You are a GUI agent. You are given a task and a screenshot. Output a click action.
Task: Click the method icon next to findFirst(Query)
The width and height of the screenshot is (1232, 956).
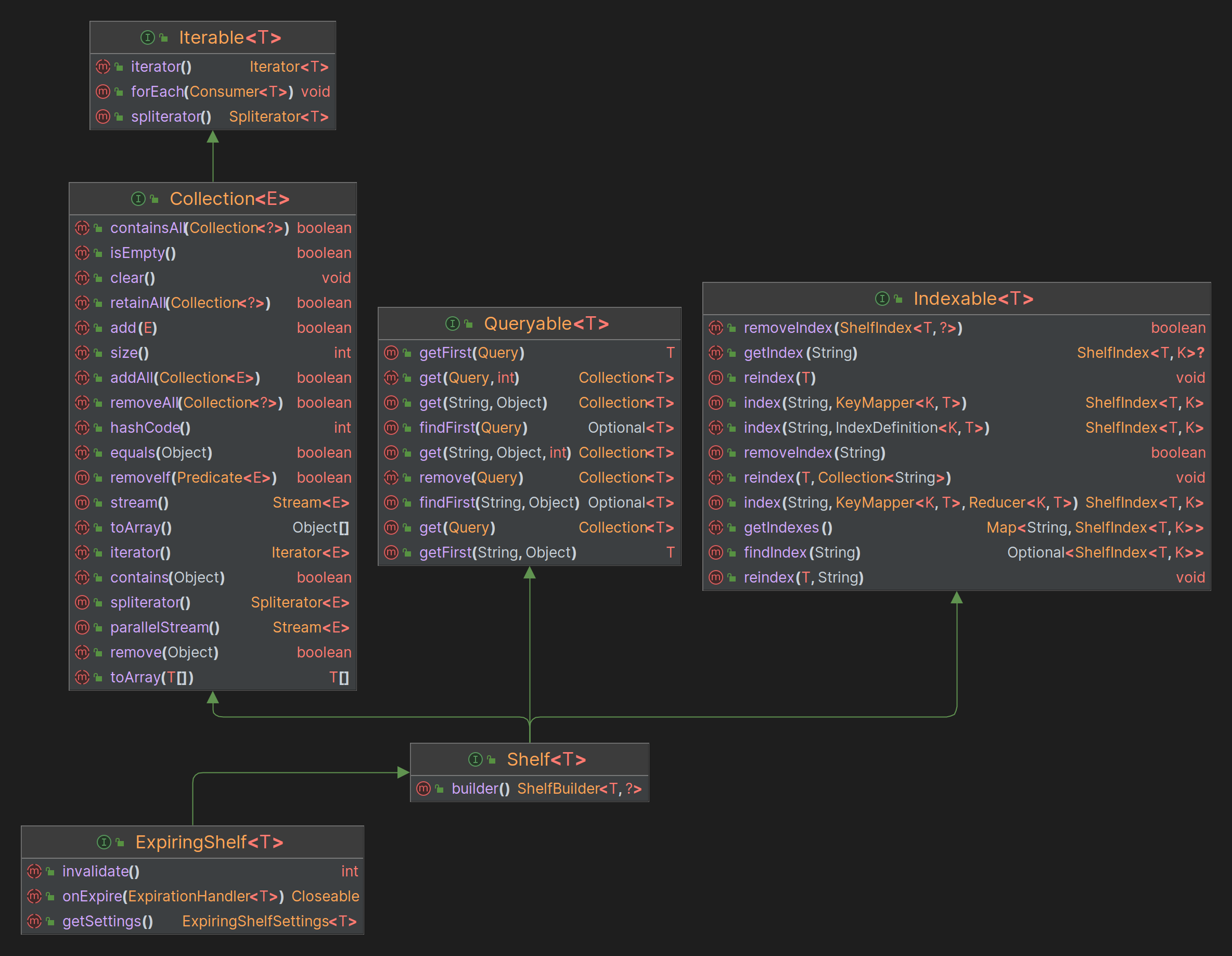tap(391, 428)
